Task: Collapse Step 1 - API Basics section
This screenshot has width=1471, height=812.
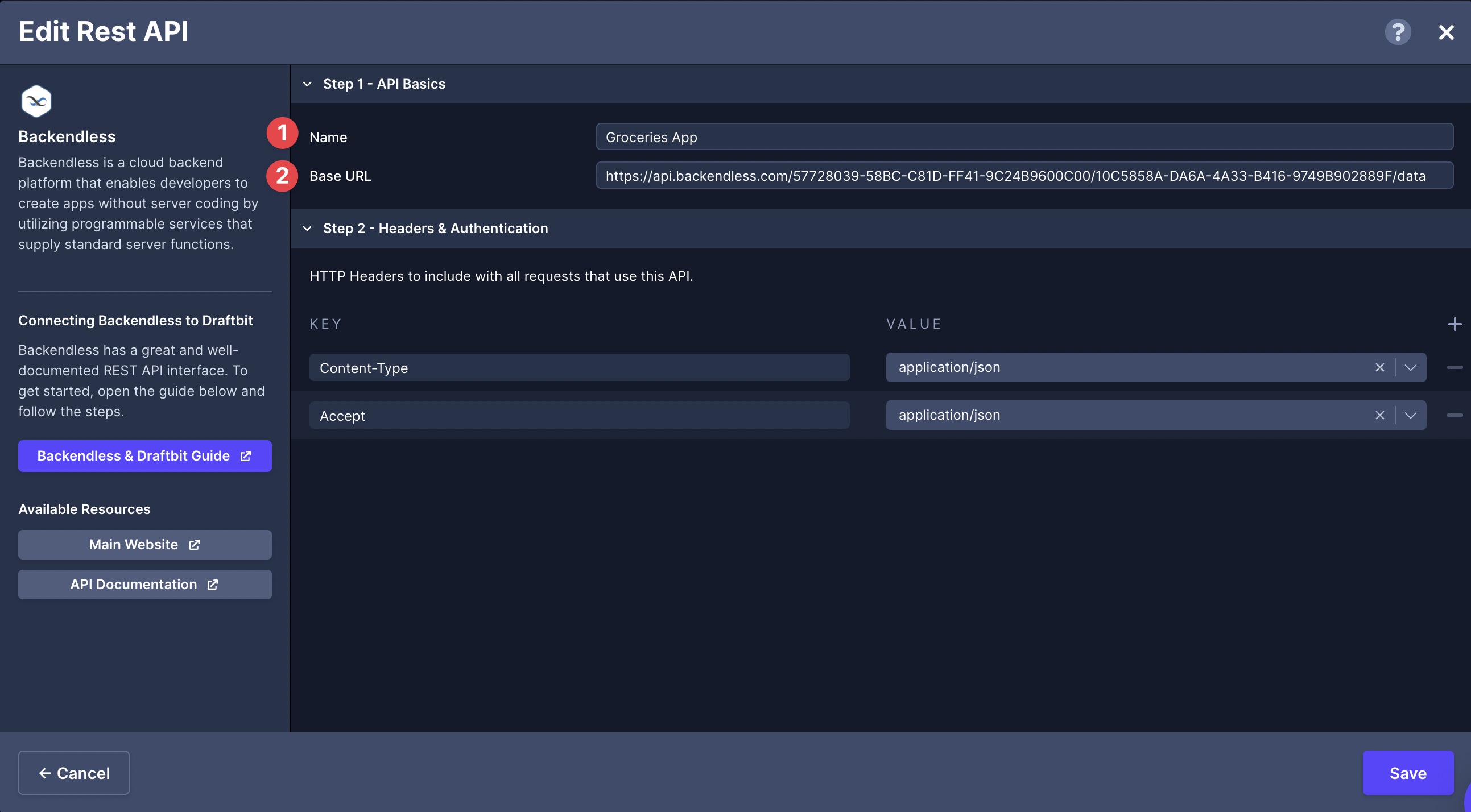Action: (307, 84)
